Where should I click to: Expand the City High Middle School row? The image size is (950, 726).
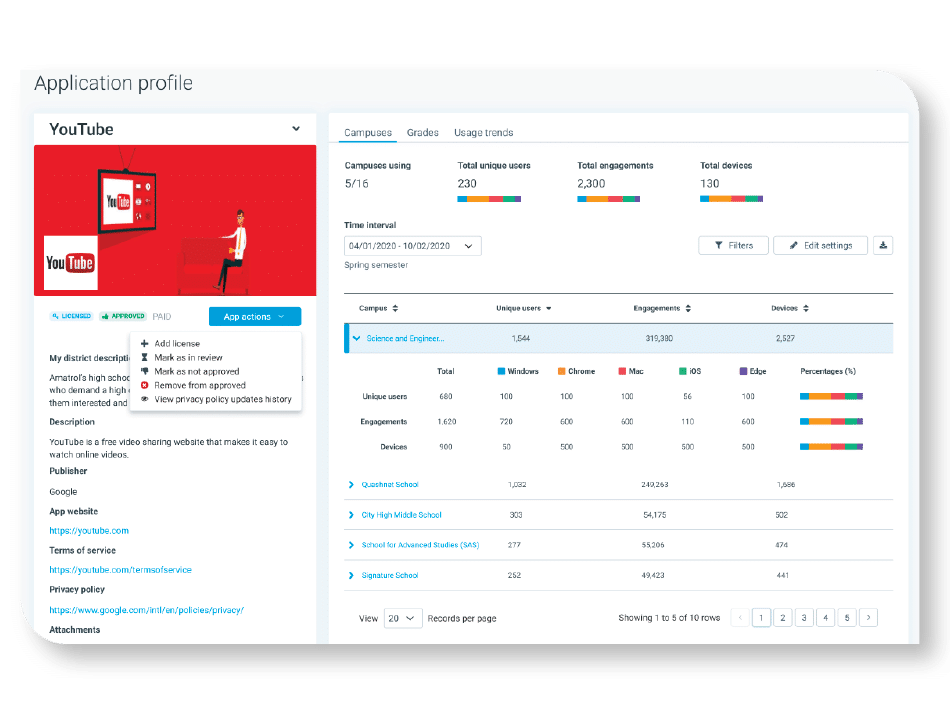click(351, 515)
